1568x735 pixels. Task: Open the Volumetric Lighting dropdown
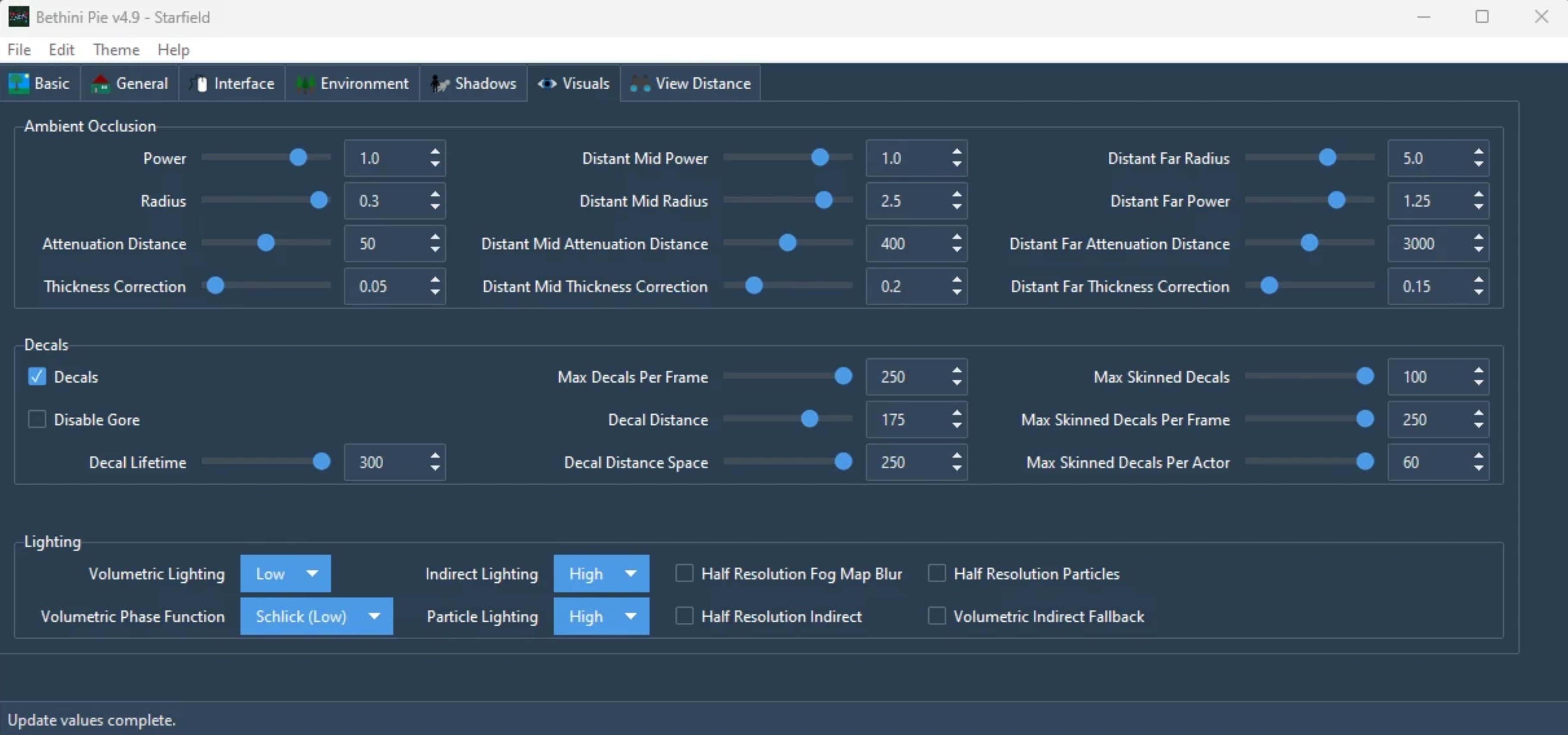click(285, 573)
